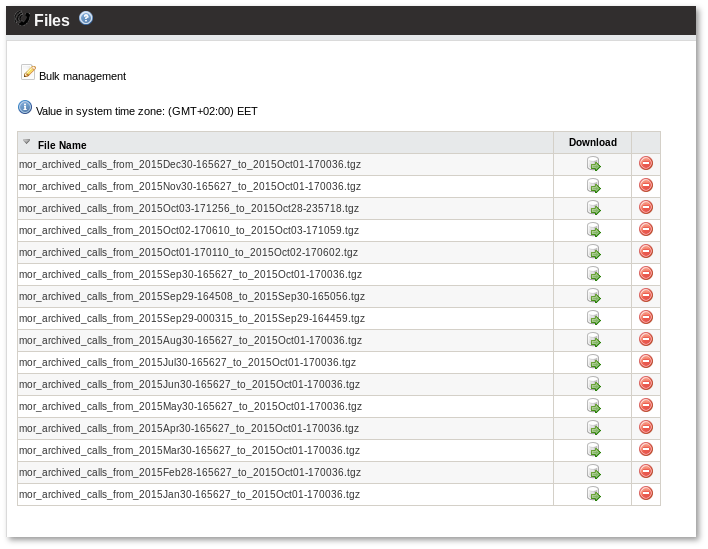Delete the 2015Dec30-165627 archive file
Image resolution: width=708 pixels, height=549 pixels.
point(646,163)
